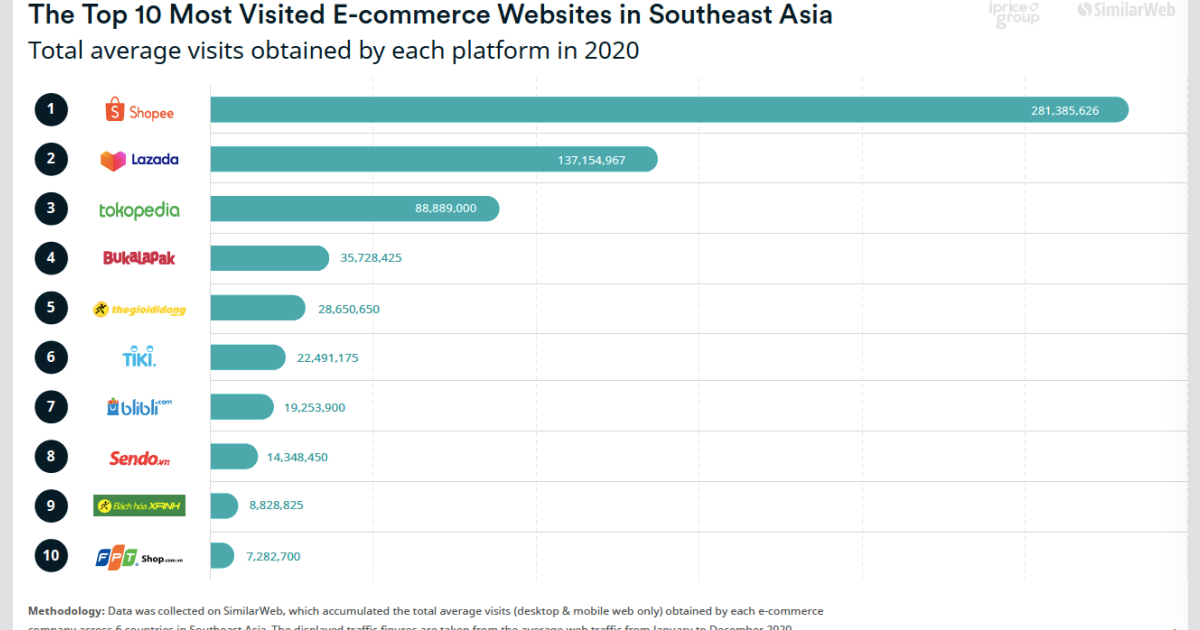Image resolution: width=1200 pixels, height=630 pixels.
Task: Click the iprice group logo
Action: pos(1014,15)
